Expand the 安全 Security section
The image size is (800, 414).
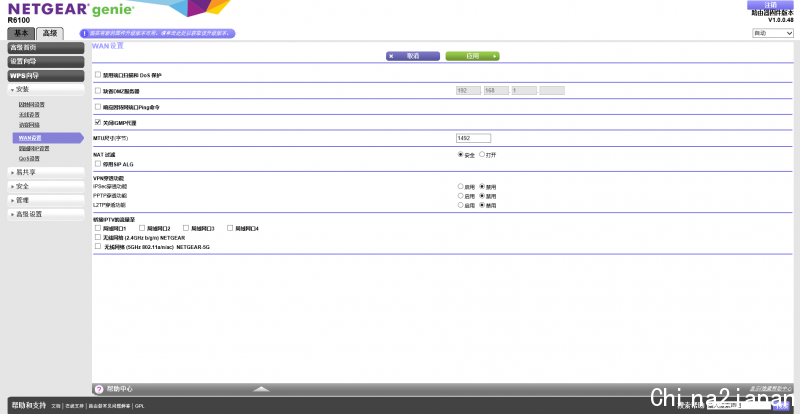point(46,186)
